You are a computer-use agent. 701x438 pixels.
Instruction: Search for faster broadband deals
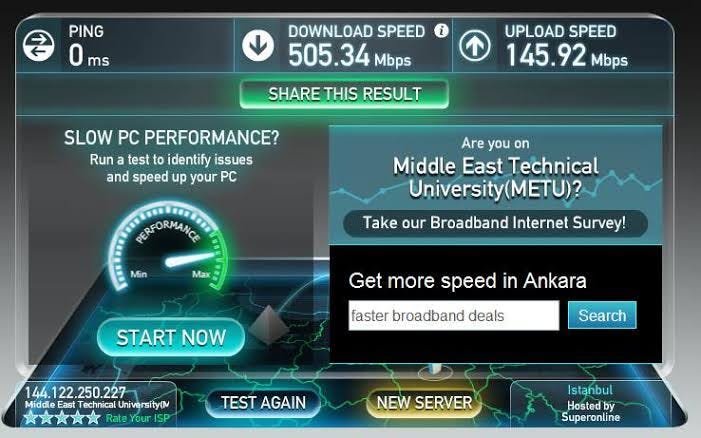point(602,315)
